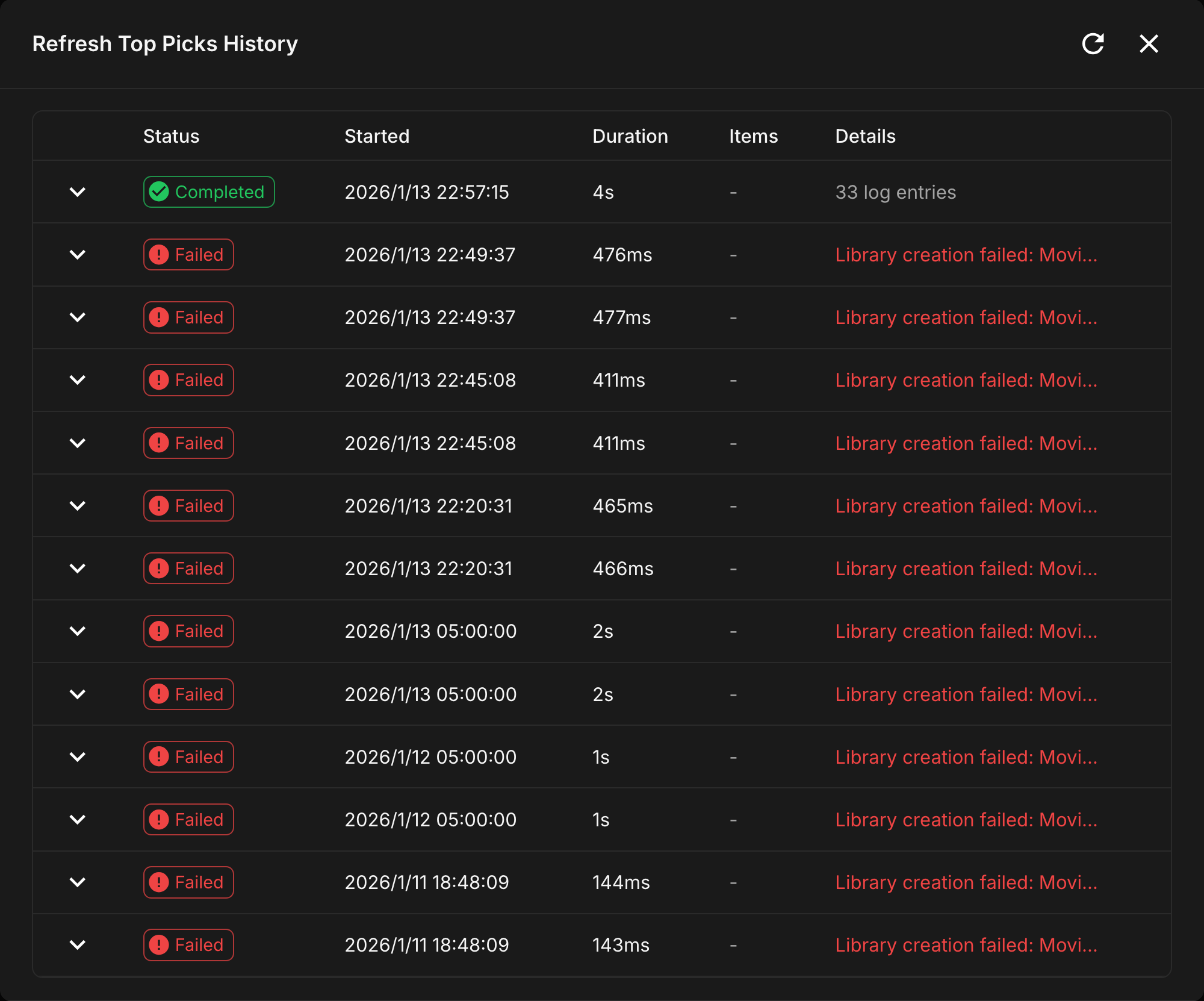Image resolution: width=1204 pixels, height=1001 pixels.
Task: Click the Started column header
Action: coord(377,136)
